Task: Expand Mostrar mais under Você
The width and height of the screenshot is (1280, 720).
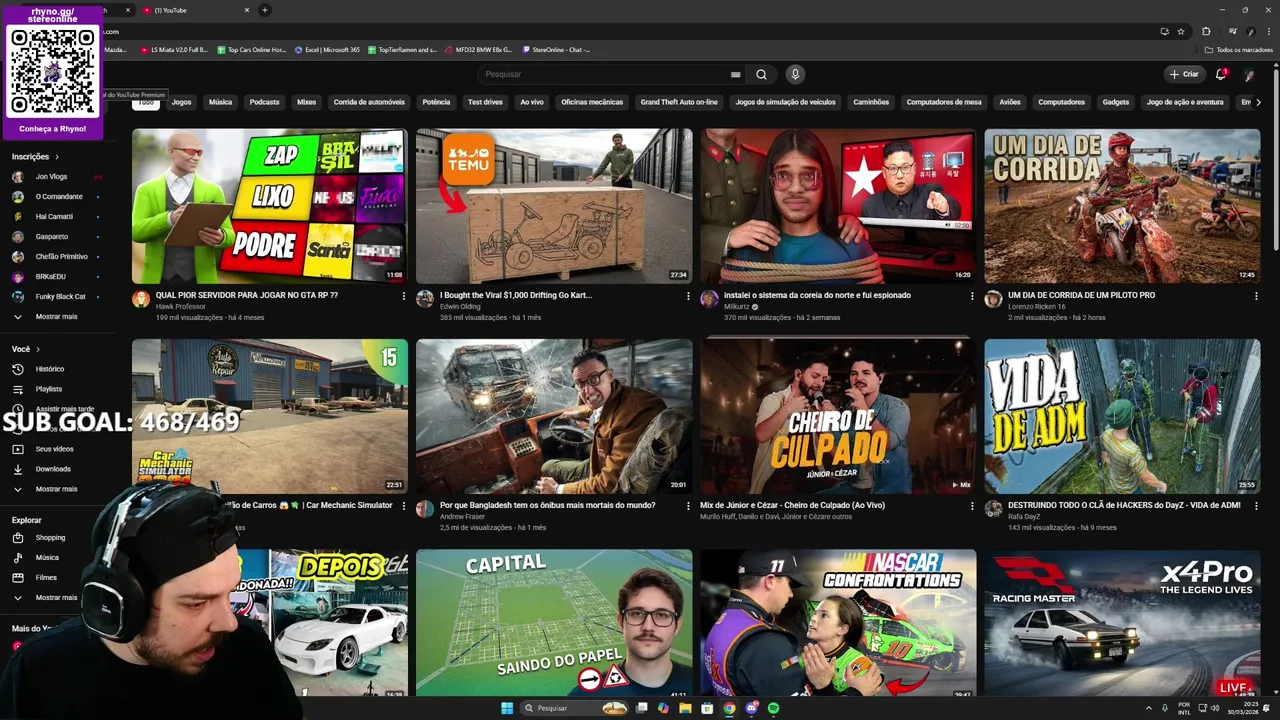Action: [x=45, y=489]
